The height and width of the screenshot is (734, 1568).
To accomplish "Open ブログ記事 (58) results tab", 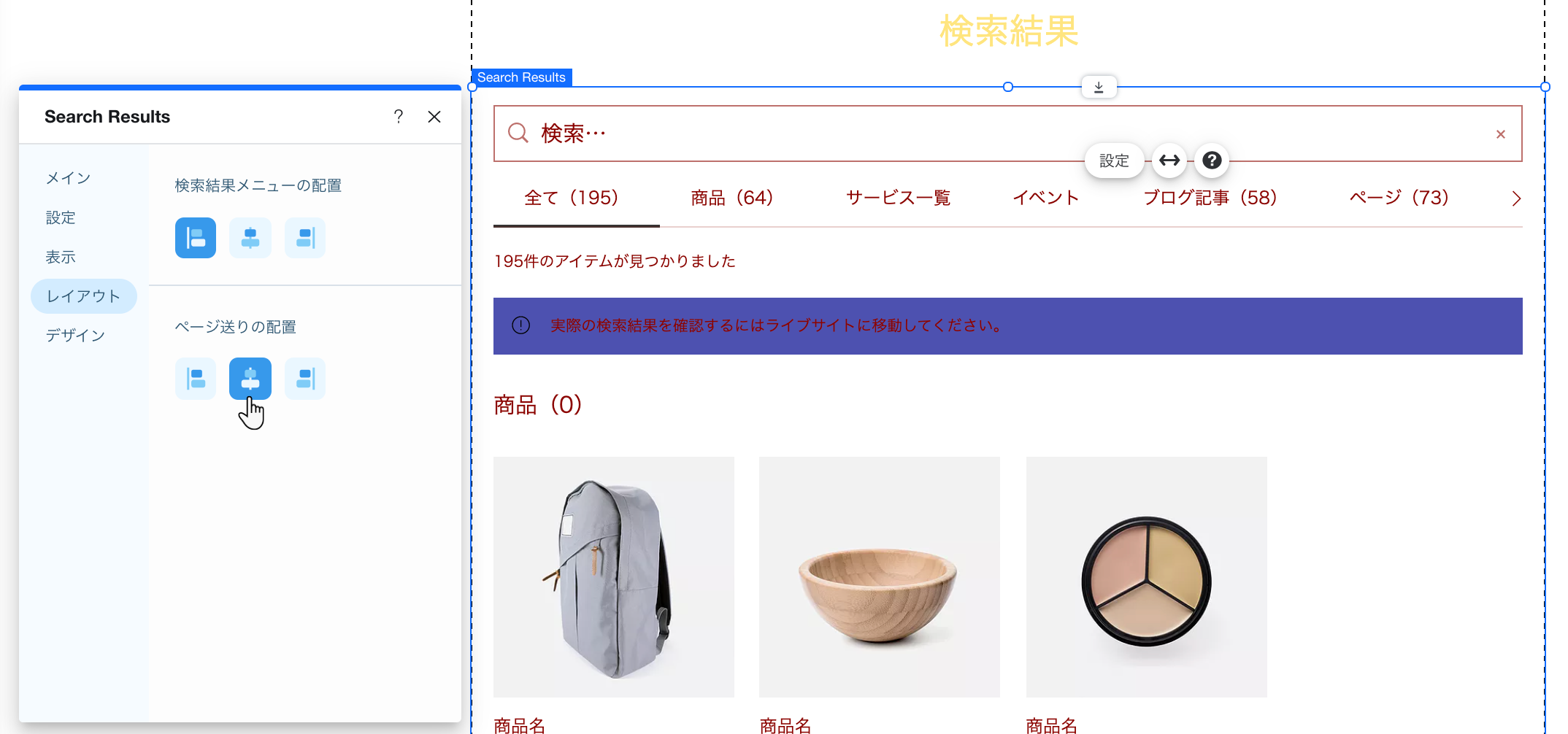I will coord(1210,198).
